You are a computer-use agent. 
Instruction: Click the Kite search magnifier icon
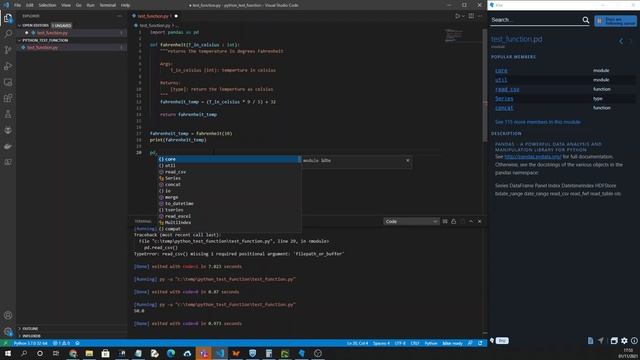tap(586, 20)
